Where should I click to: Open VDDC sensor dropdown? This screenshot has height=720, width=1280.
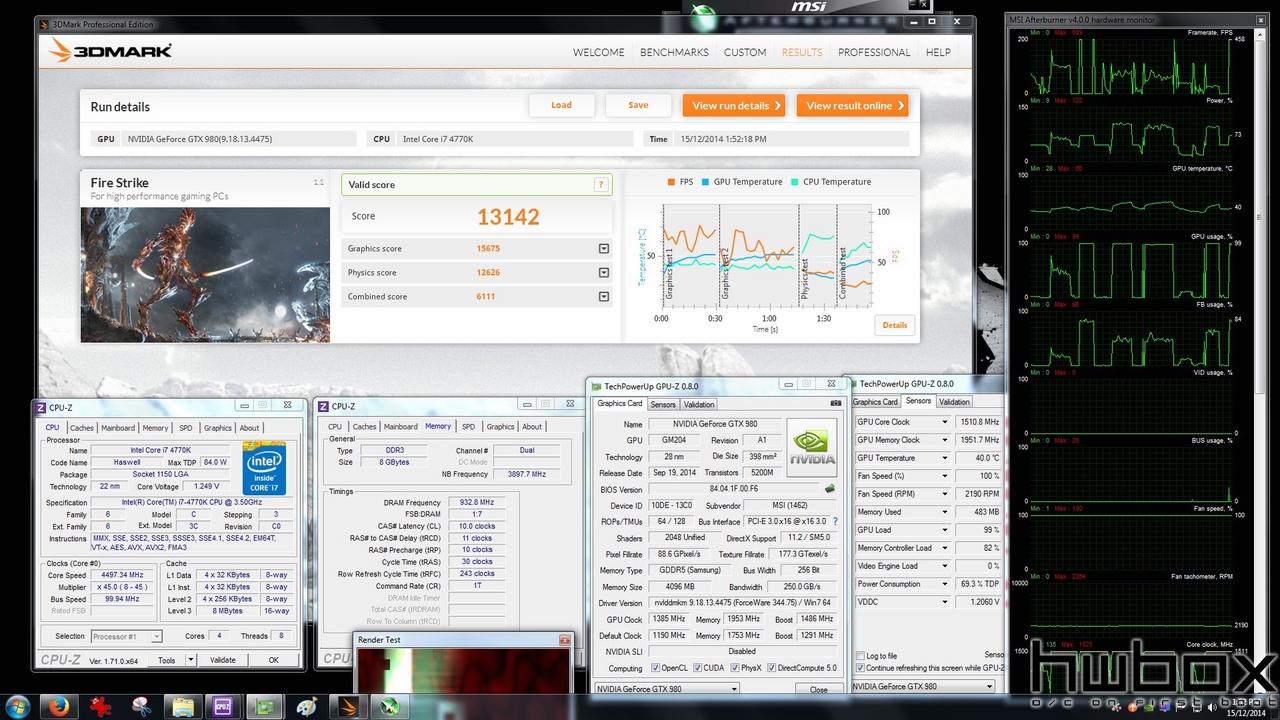click(x=944, y=602)
